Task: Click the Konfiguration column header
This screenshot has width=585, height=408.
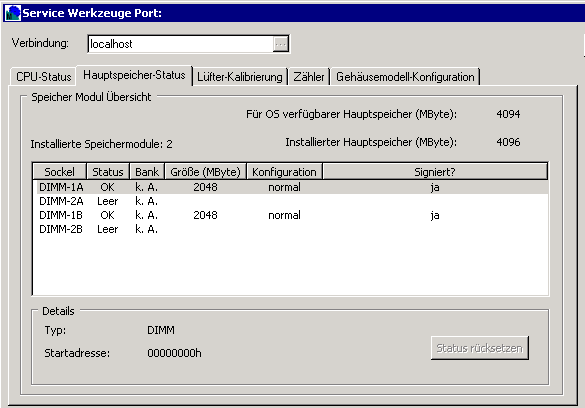Action: [284, 172]
